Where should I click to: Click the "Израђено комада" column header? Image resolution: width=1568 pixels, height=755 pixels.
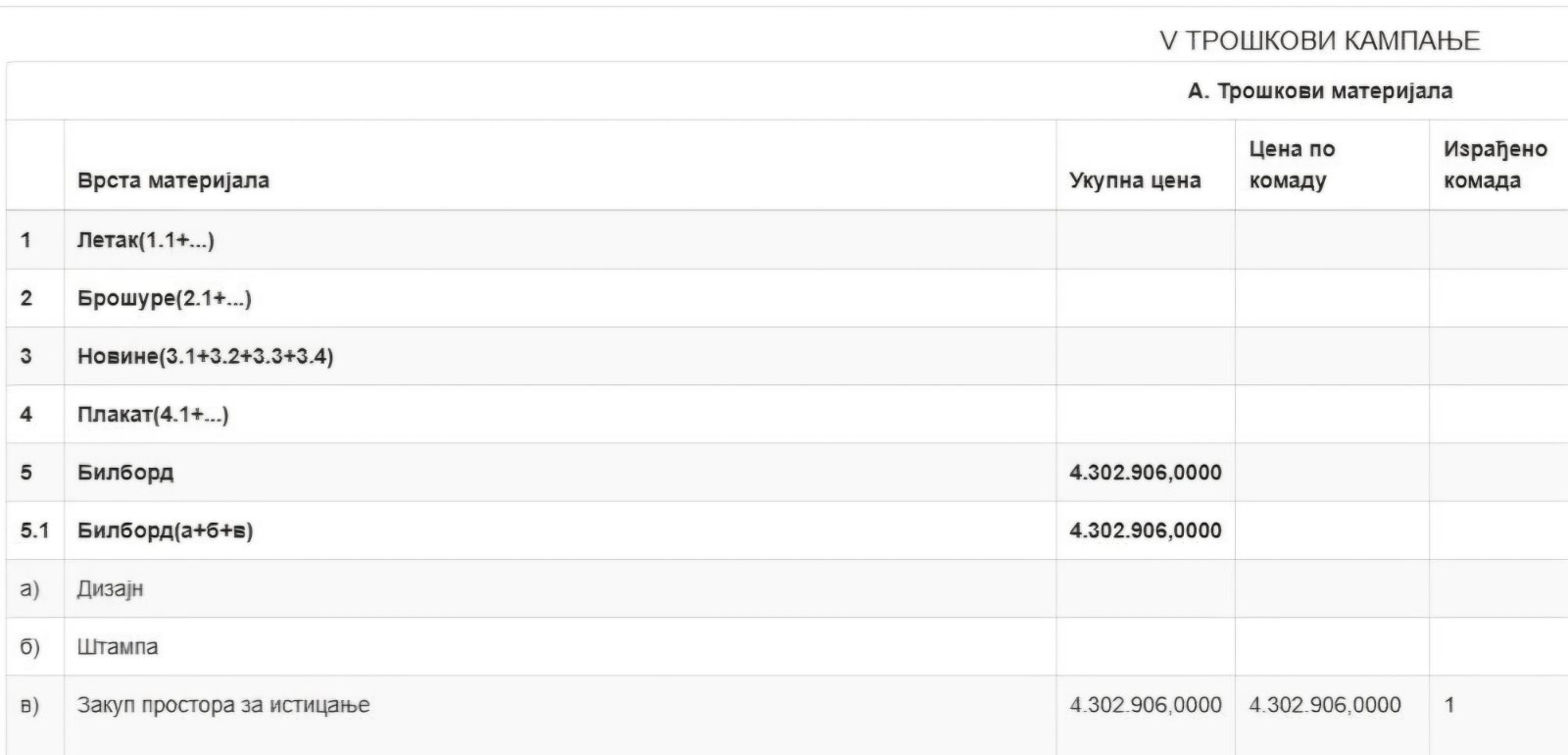tap(1494, 165)
